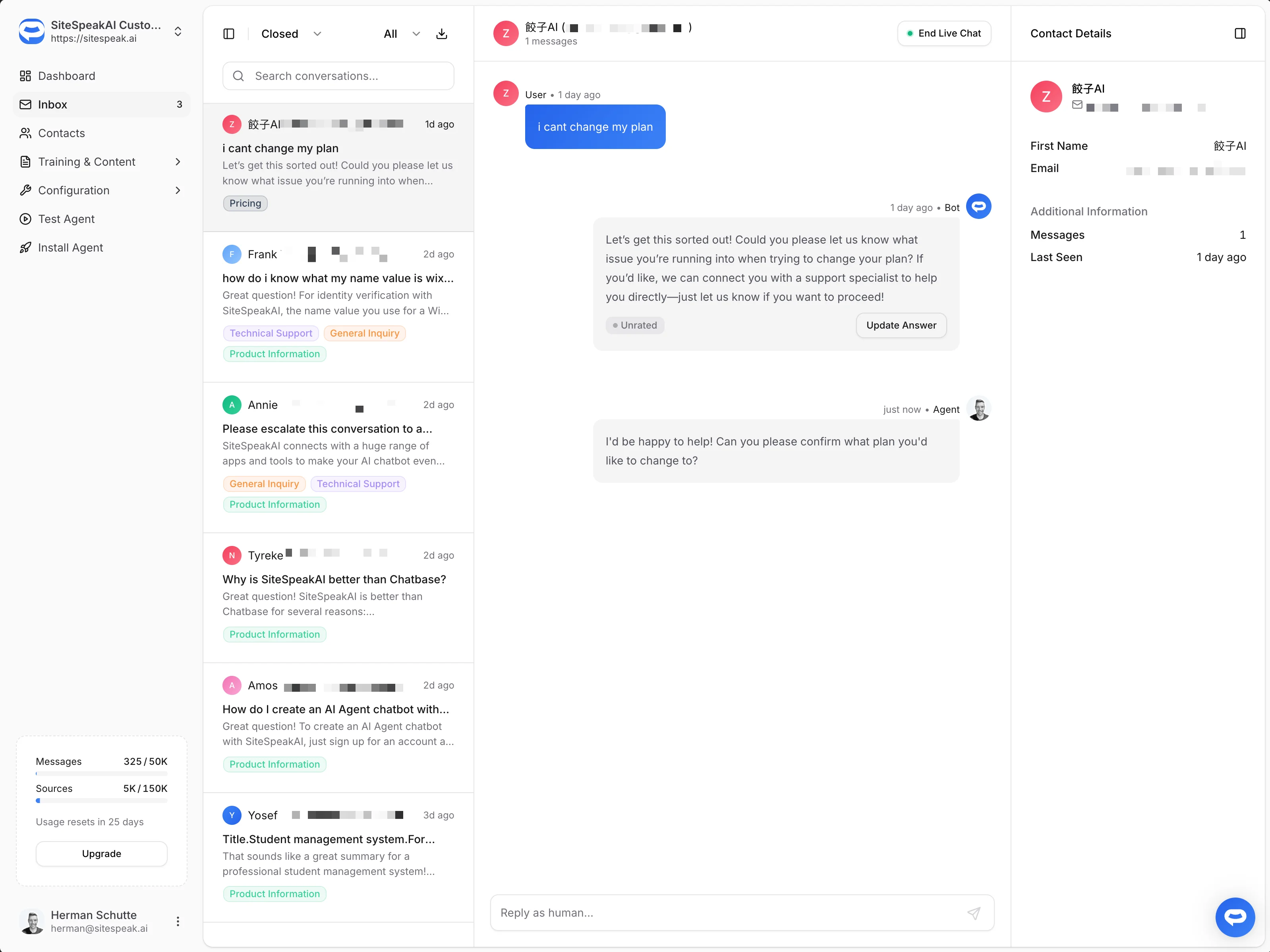
Task: Click the Update Answer button
Action: pos(901,325)
